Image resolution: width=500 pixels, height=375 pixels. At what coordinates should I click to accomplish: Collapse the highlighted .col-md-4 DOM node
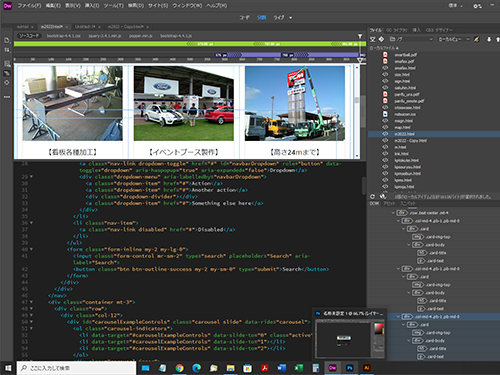pos(398,317)
